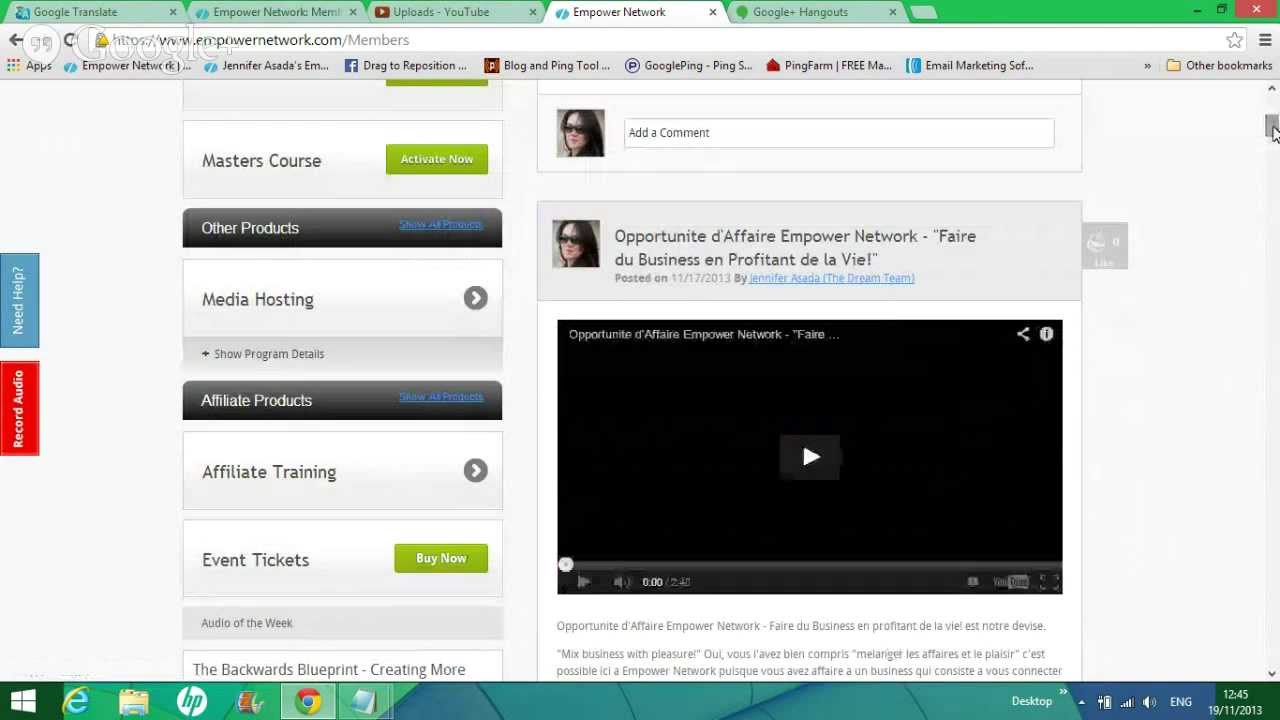The width and height of the screenshot is (1280, 720).
Task: Click Buy Now for Event Tickets
Action: (x=441, y=558)
